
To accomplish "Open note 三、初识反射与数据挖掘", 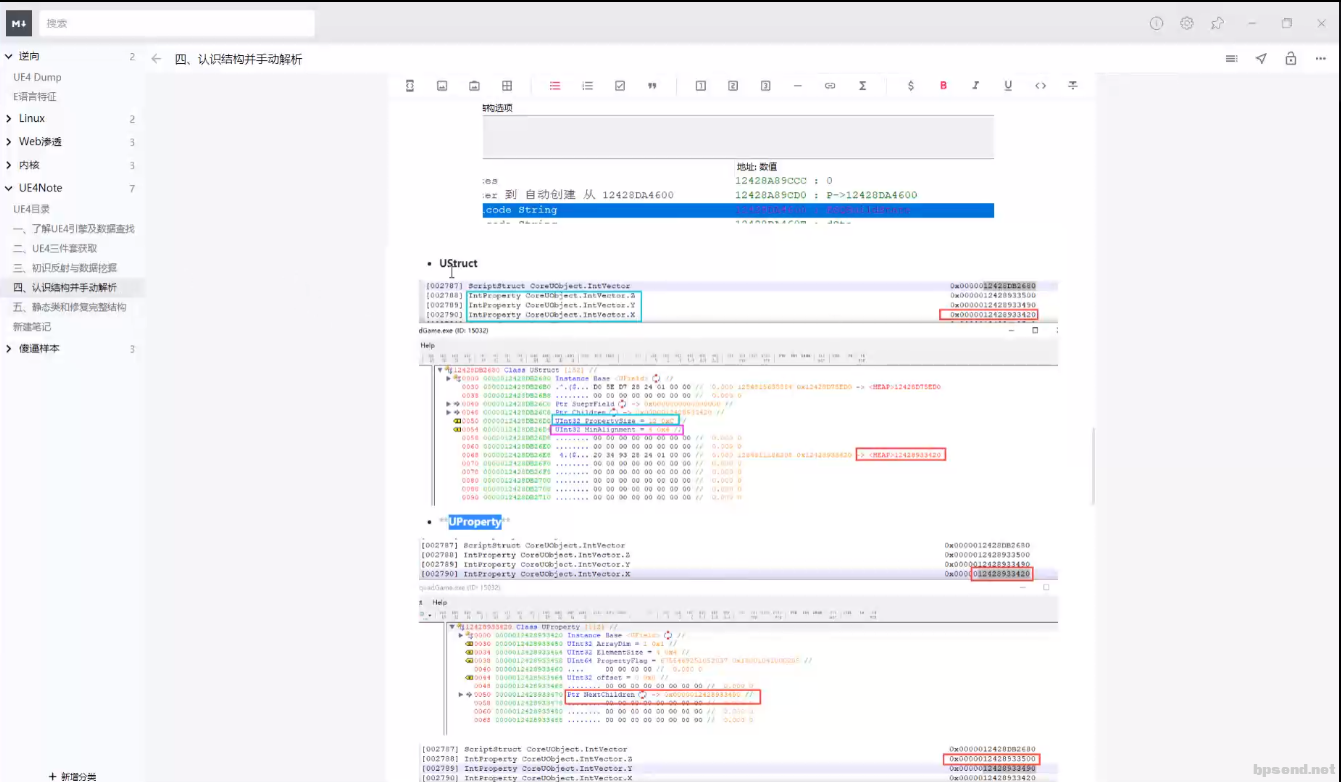I will click(65, 268).
